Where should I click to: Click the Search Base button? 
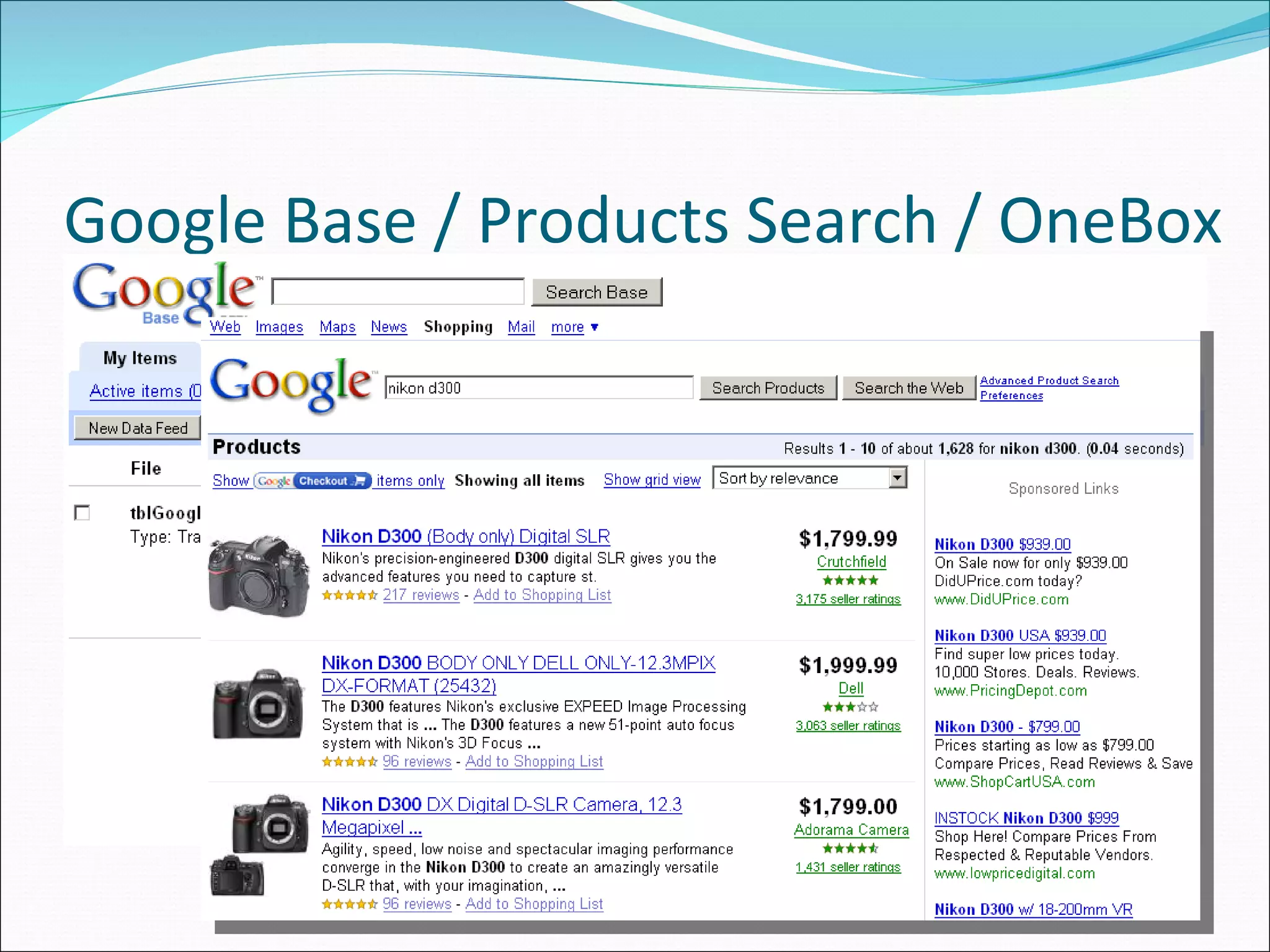point(597,292)
